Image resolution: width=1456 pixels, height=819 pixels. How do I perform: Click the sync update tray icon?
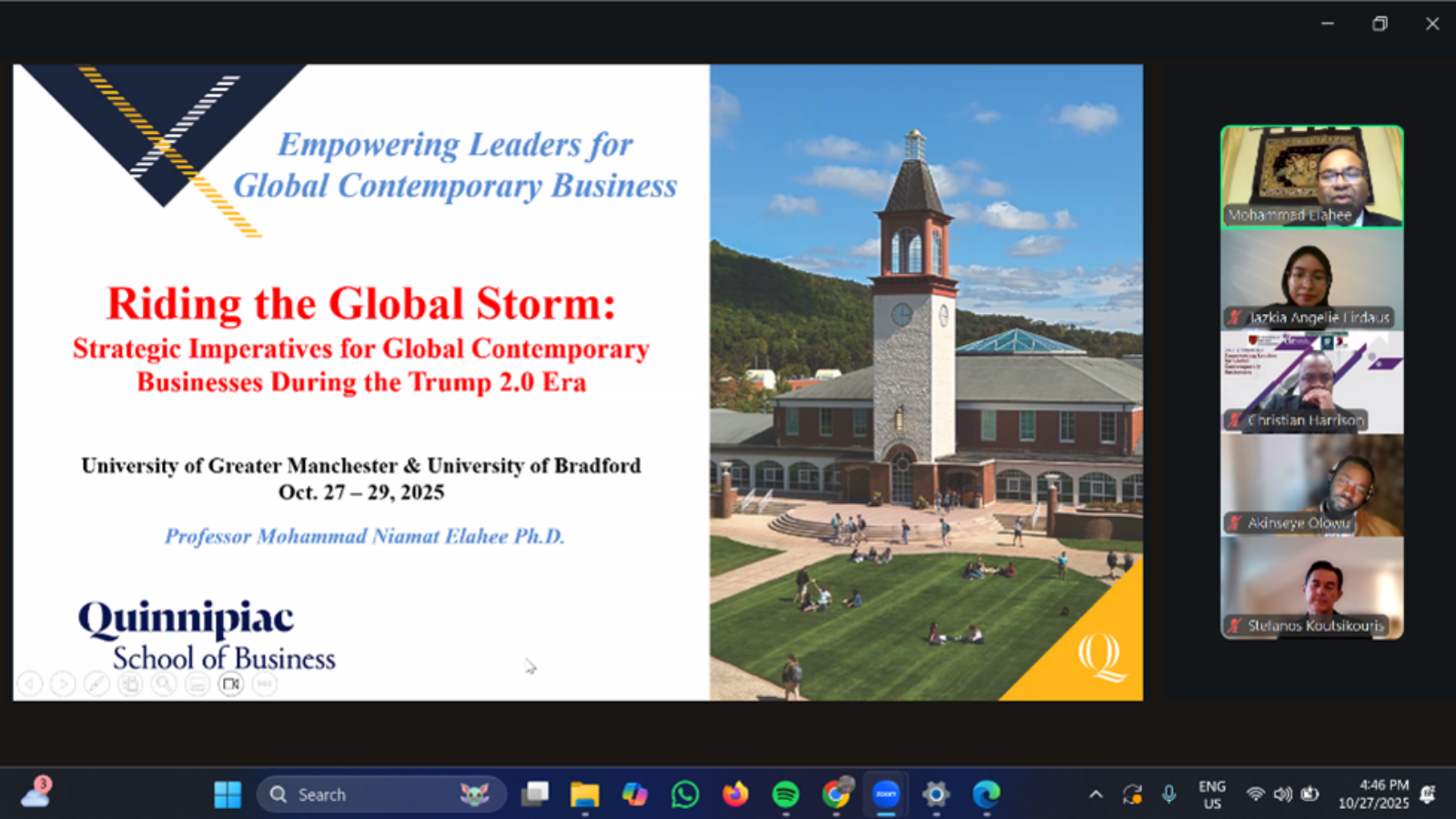click(x=1132, y=794)
